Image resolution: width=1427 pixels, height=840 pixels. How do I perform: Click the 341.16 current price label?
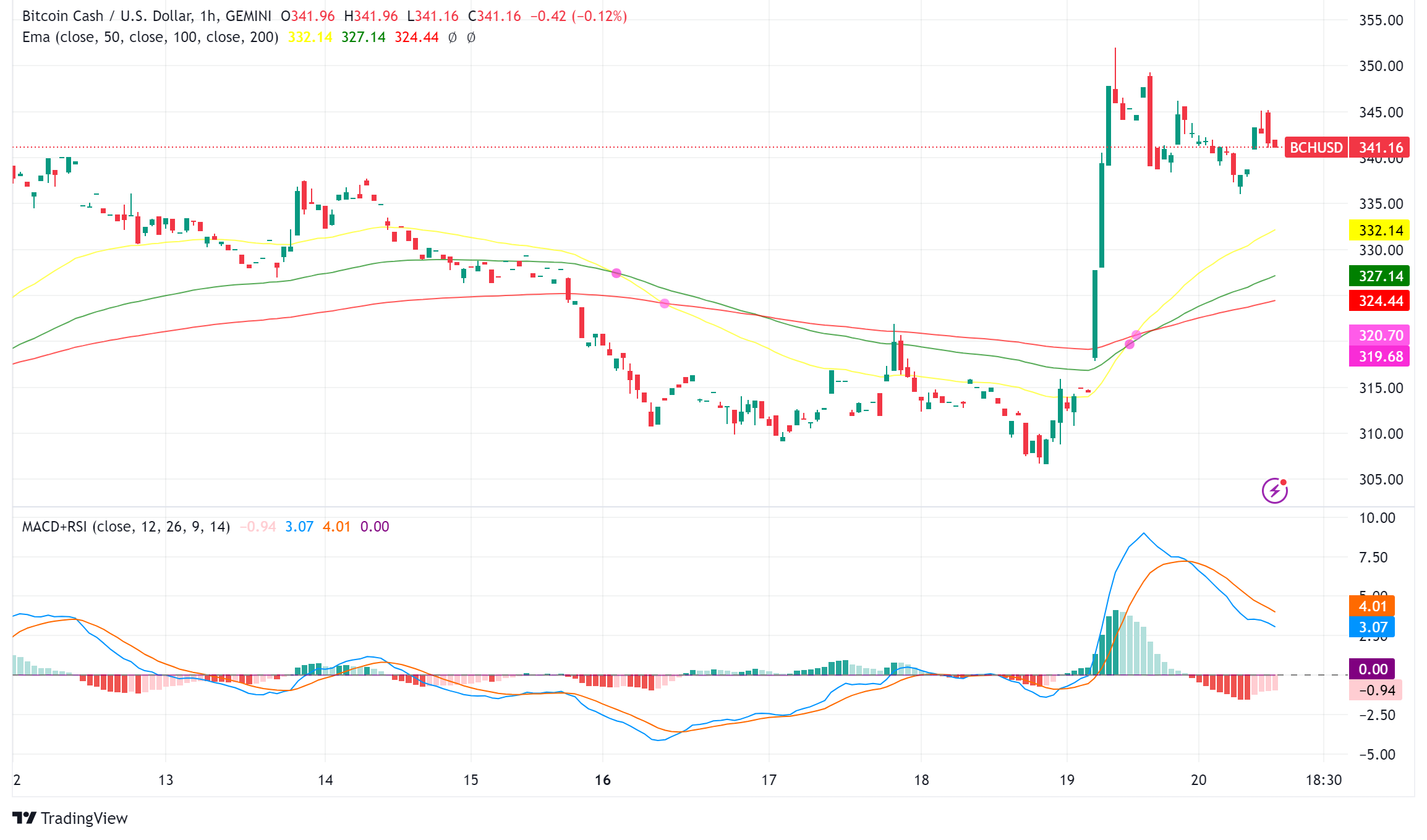1381,148
